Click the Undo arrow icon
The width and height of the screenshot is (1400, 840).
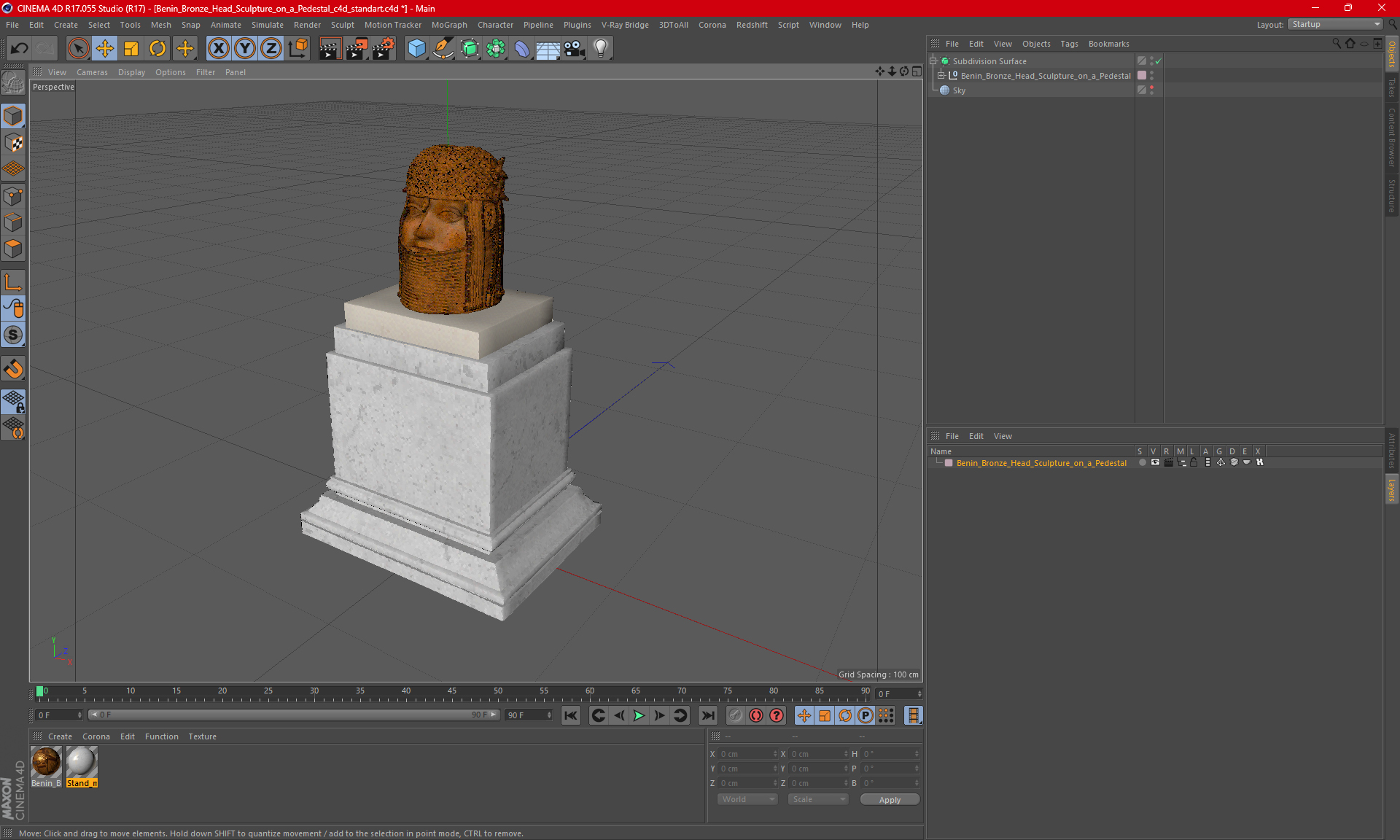pos(20,49)
